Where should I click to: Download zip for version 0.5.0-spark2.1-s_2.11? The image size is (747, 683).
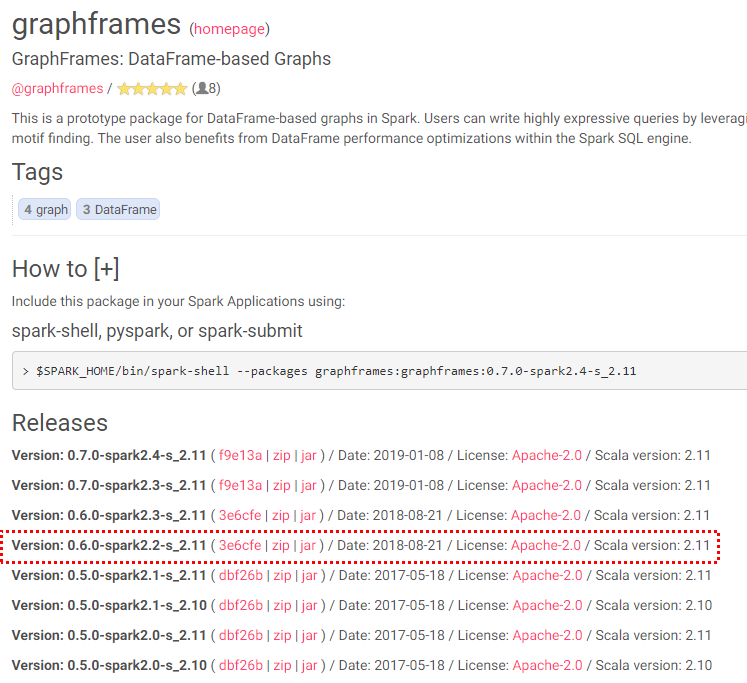click(283, 575)
